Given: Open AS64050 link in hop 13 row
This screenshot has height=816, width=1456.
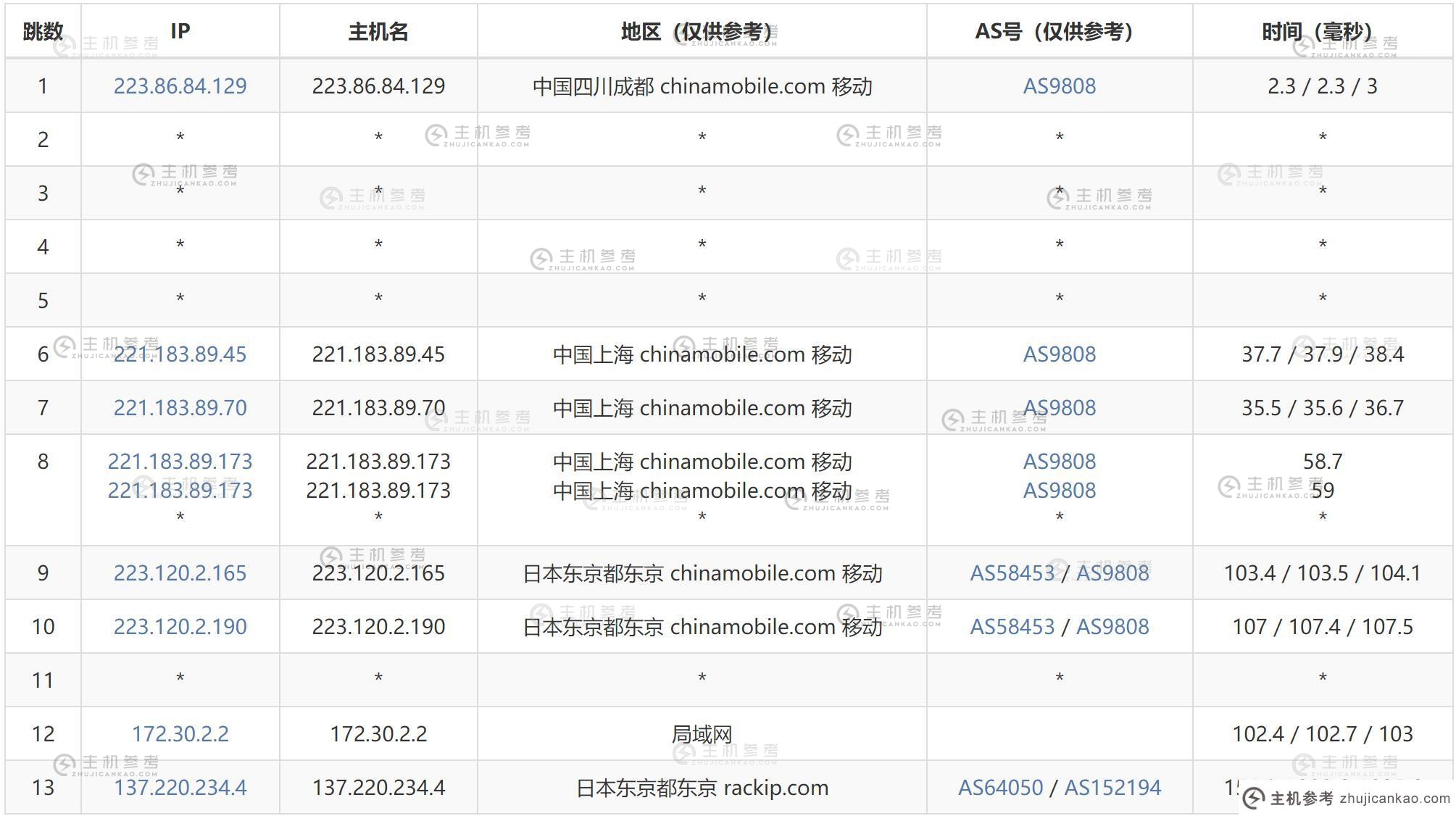Looking at the screenshot, I should (x=1001, y=788).
